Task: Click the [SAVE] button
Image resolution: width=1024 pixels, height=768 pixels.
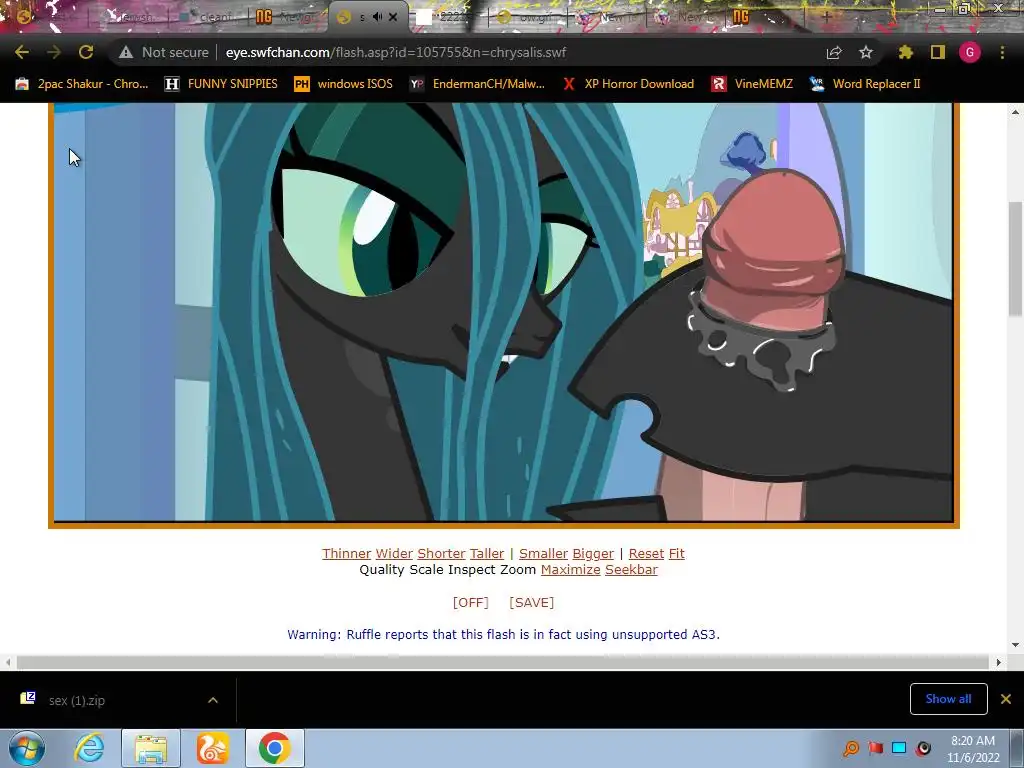Action: pyautogui.click(x=531, y=602)
